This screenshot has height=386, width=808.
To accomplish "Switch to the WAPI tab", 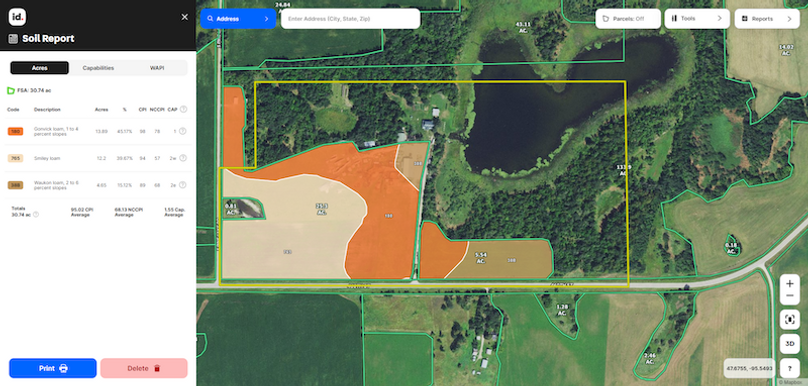I will tap(157, 68).
